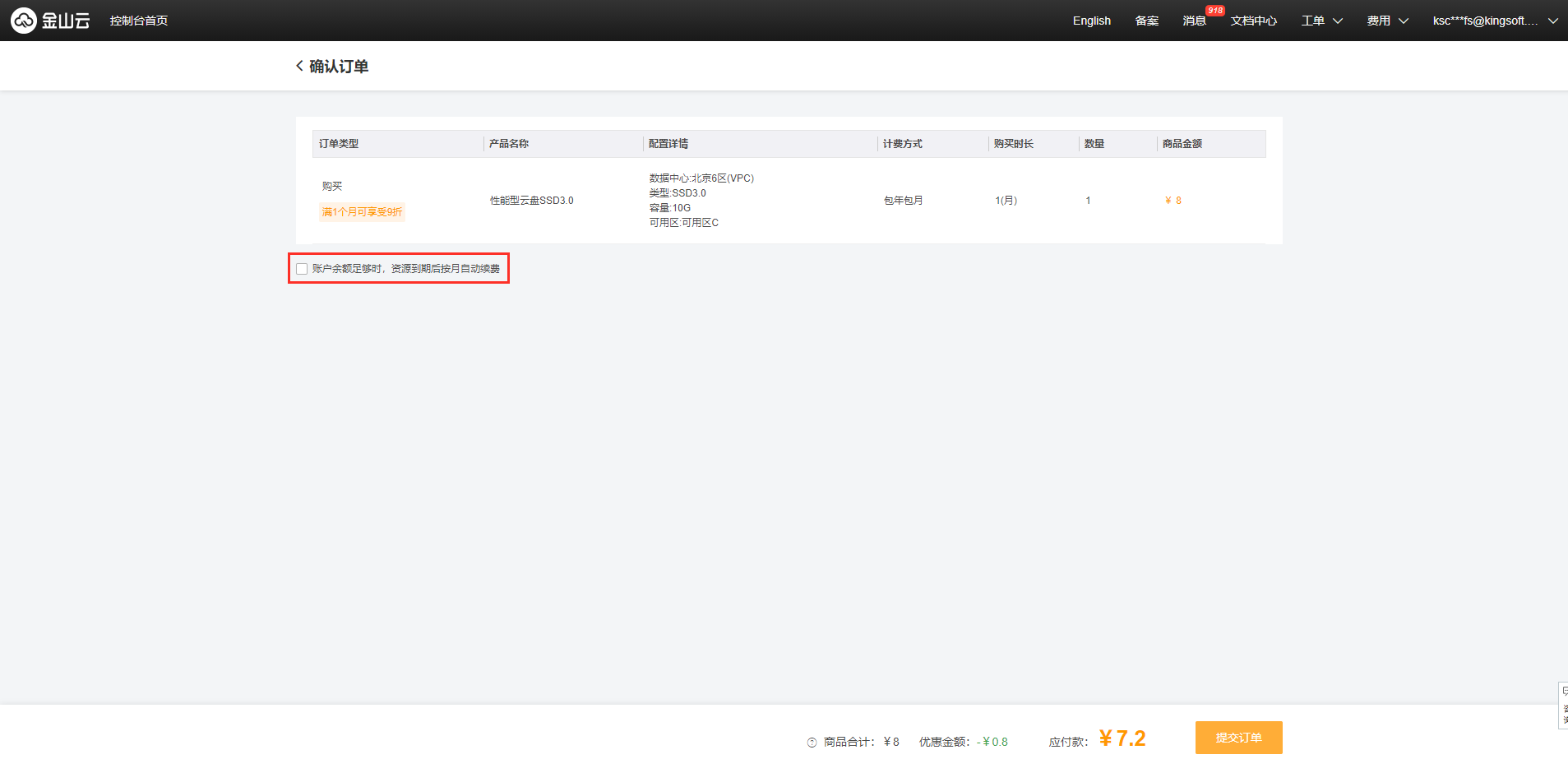Open the 备案 filing page

click(1146, 21)
